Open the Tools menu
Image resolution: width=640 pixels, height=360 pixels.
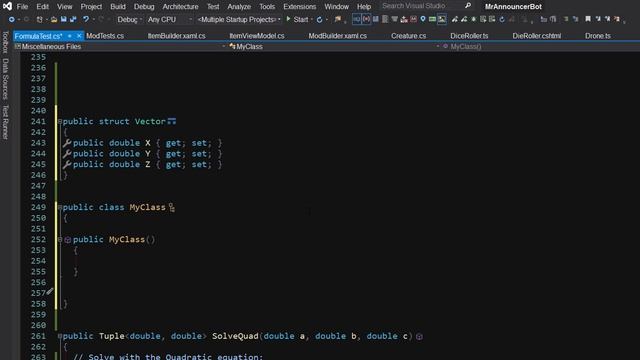tap(267, 7)
